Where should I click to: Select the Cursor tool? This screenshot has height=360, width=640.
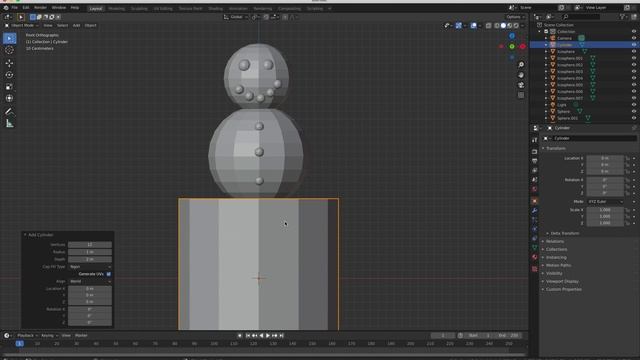tap(9, 50)
